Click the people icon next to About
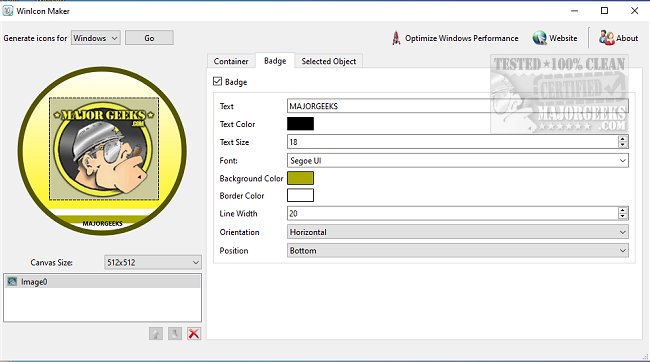The height and width of the screenshot is (362, 650). pos(606,38)
